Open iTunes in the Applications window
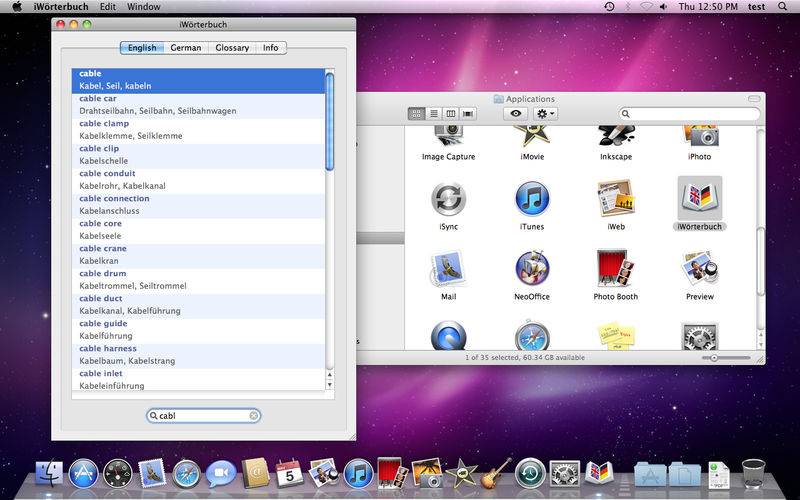 pos(532,199)
